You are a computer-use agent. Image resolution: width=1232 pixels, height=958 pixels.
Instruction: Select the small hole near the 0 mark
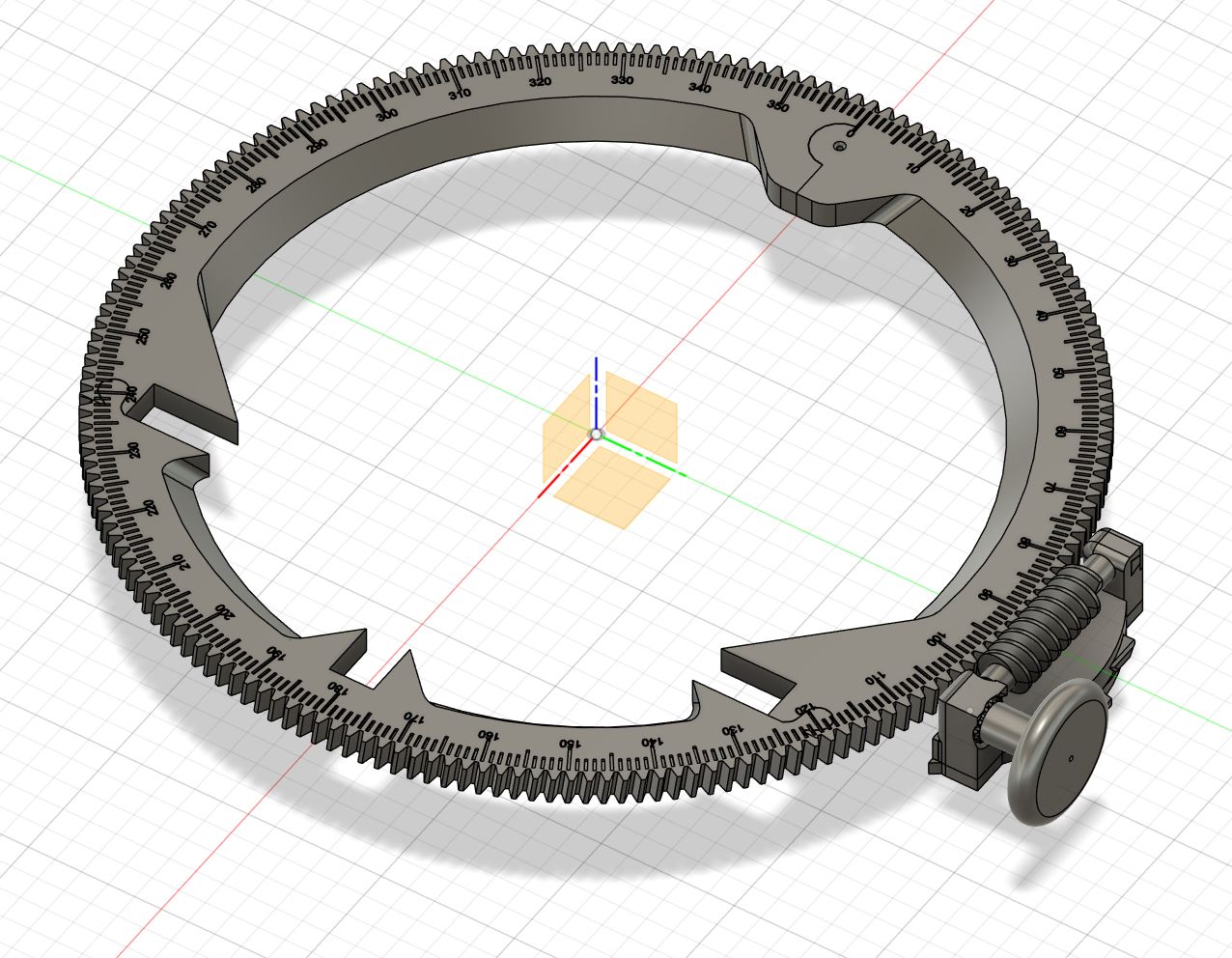tap(839, 146)
